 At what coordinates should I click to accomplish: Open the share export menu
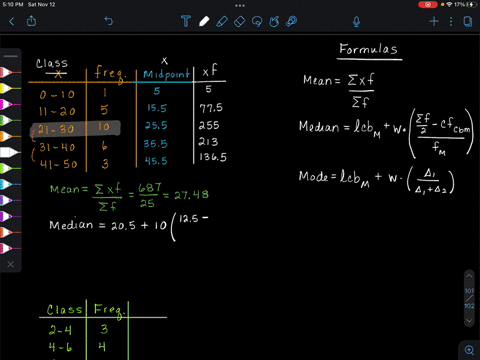31,21
